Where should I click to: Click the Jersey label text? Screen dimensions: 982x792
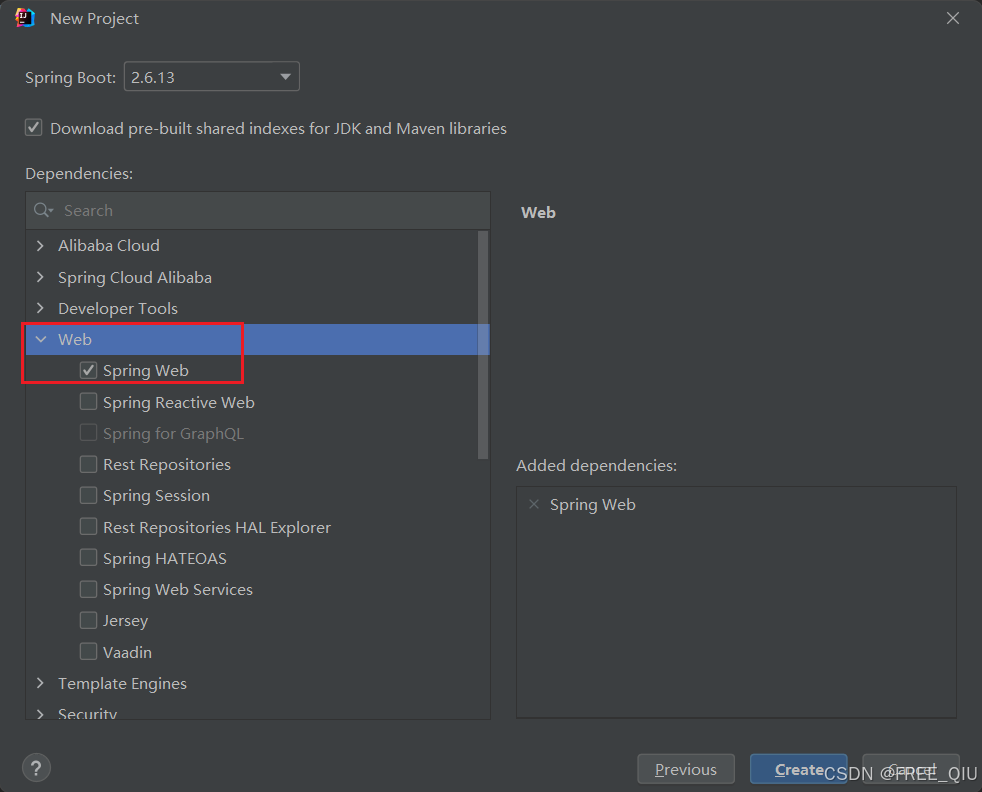pos(125,621)
